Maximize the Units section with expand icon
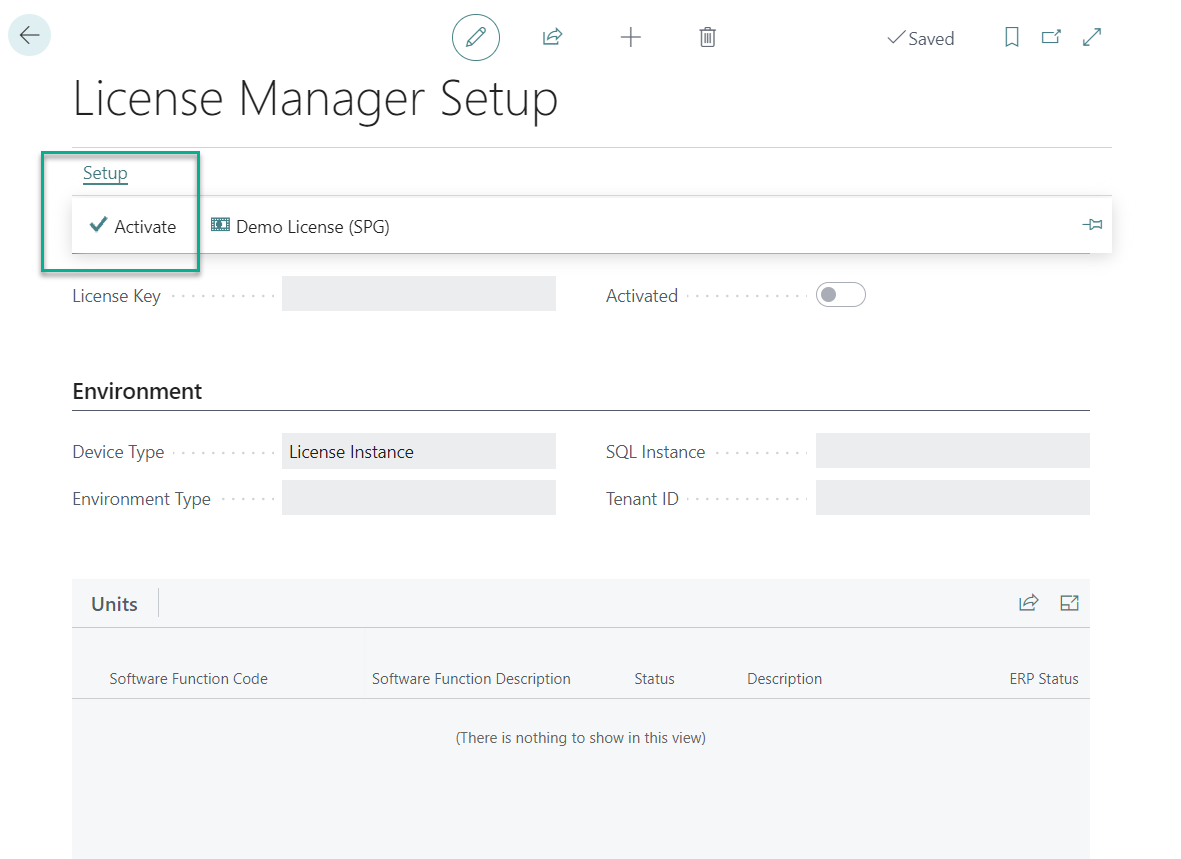Screen dimensions: 1181x859 (1069, 603)
